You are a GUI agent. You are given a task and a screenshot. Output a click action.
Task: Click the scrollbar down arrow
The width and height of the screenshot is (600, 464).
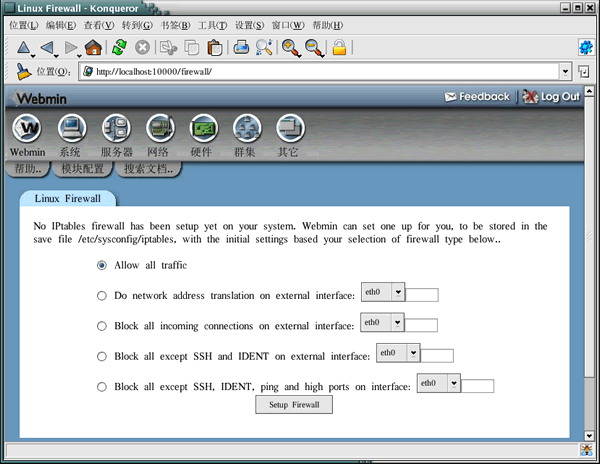[x=589, y=435]
